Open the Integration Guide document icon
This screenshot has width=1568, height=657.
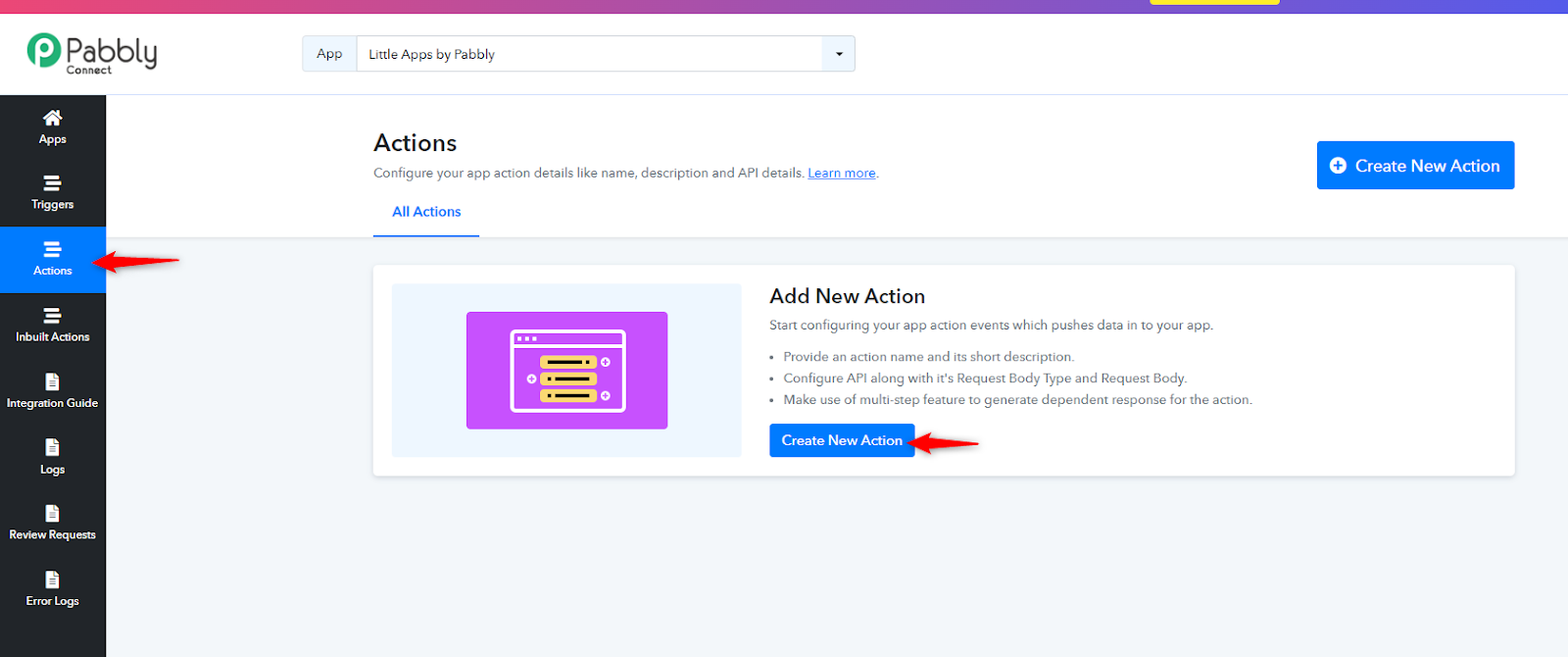click(x=52, y=381)
